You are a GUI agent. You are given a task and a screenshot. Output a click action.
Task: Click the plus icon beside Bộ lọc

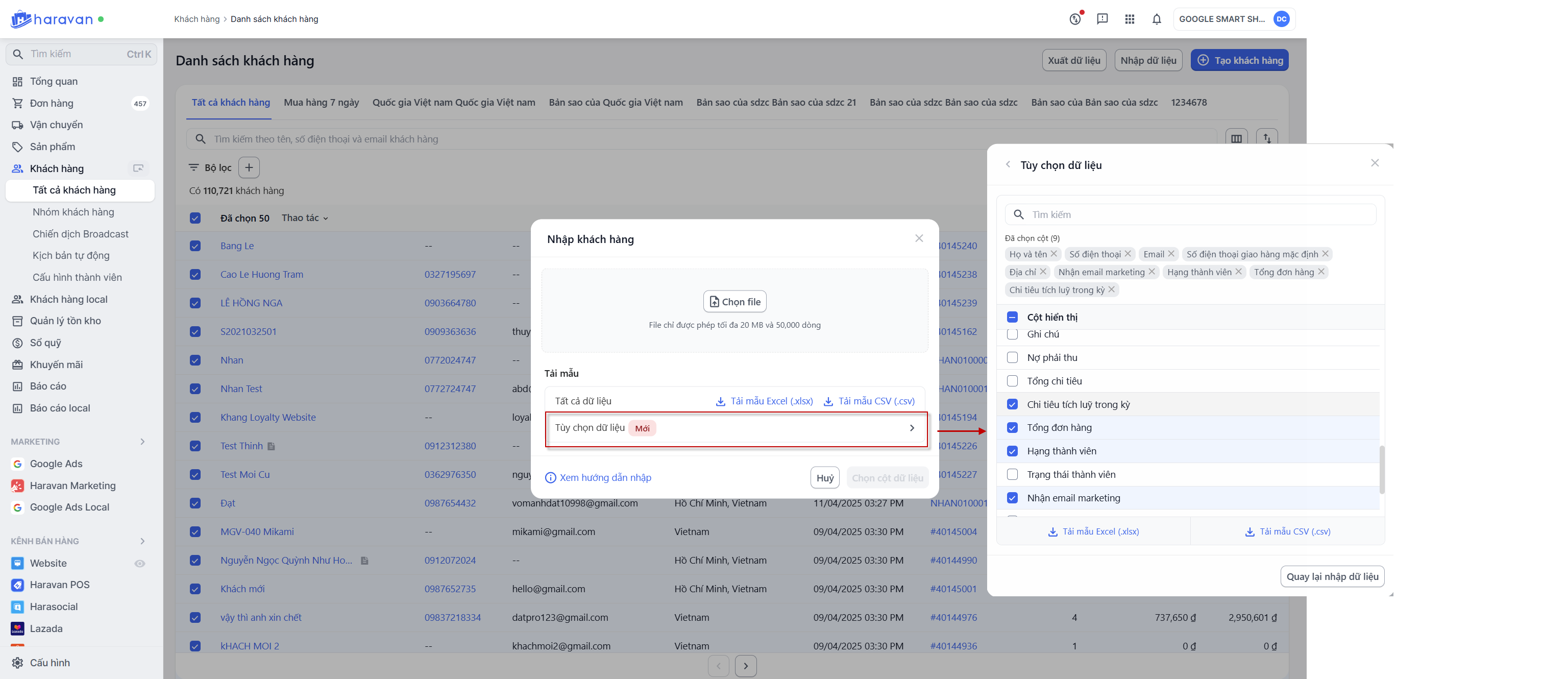click(249, 167)
